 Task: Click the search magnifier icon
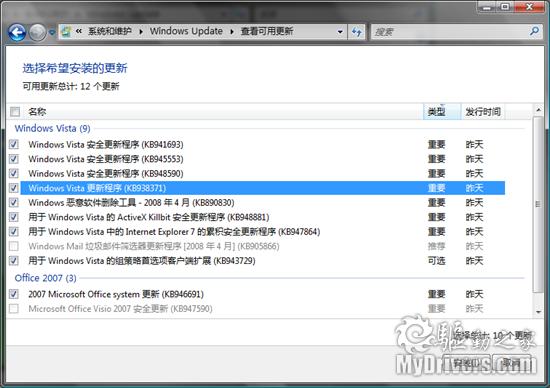coord(535,32)
